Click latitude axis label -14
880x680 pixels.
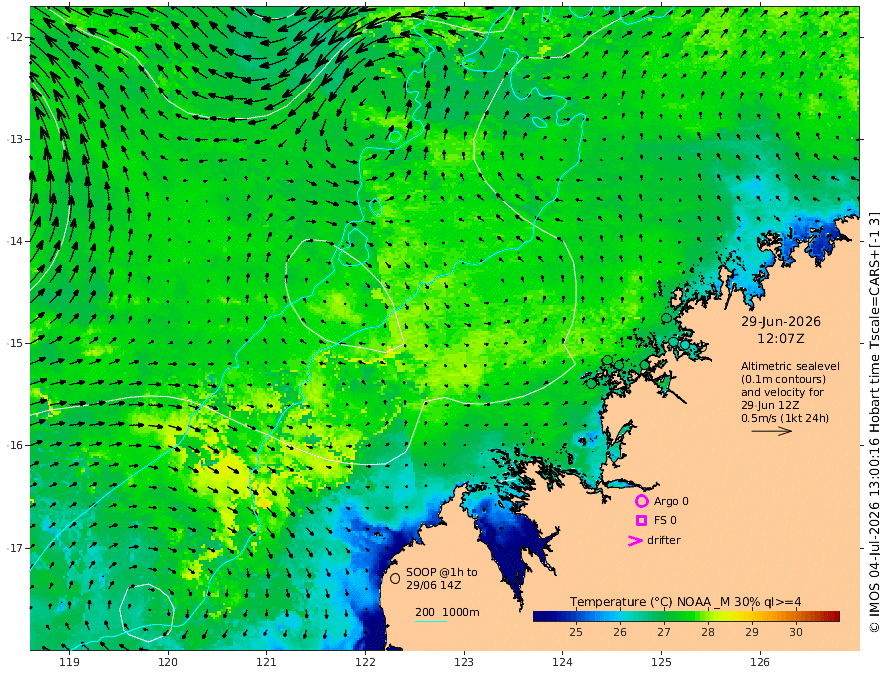point(15,241)
